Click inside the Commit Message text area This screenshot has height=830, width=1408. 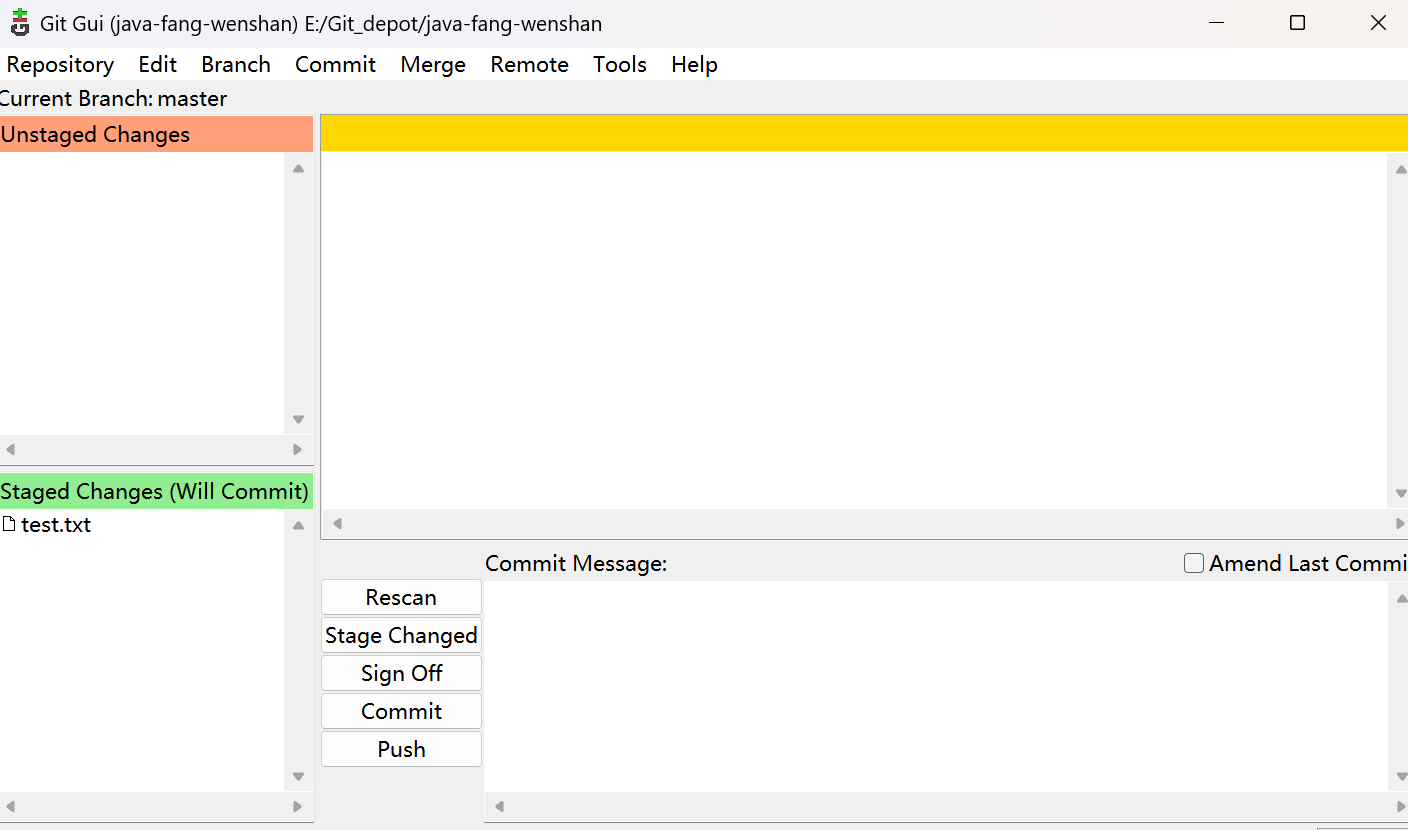[935, 686]
